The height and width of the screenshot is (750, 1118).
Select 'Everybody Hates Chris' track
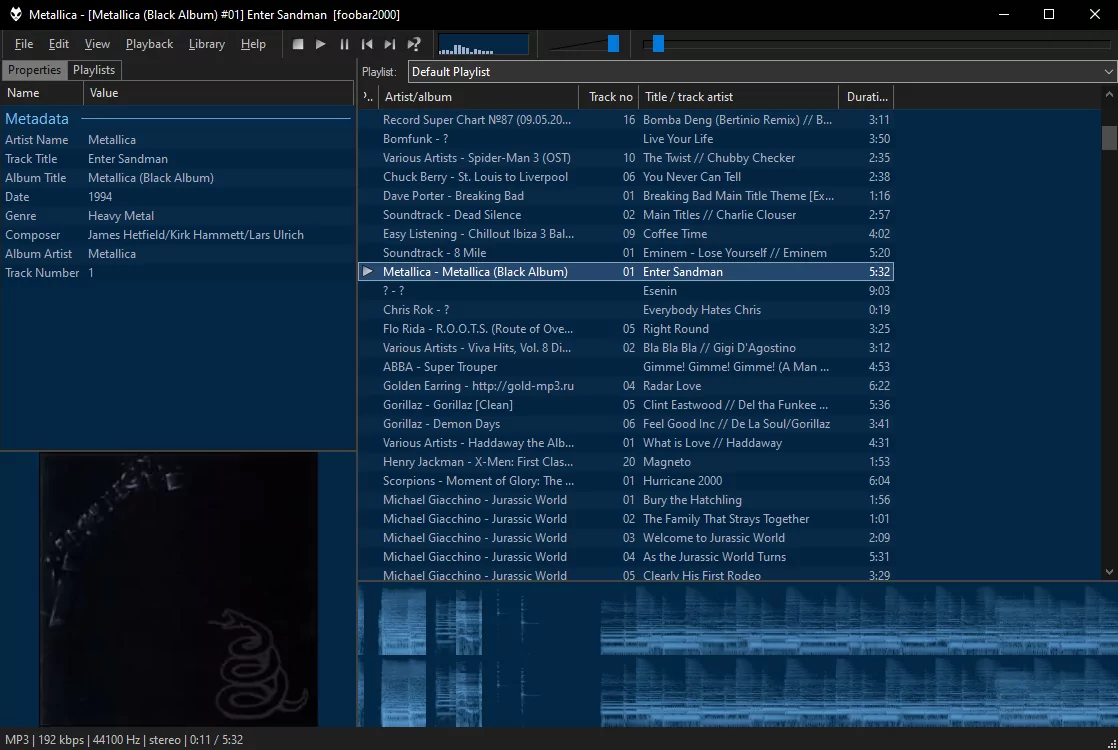626,310
